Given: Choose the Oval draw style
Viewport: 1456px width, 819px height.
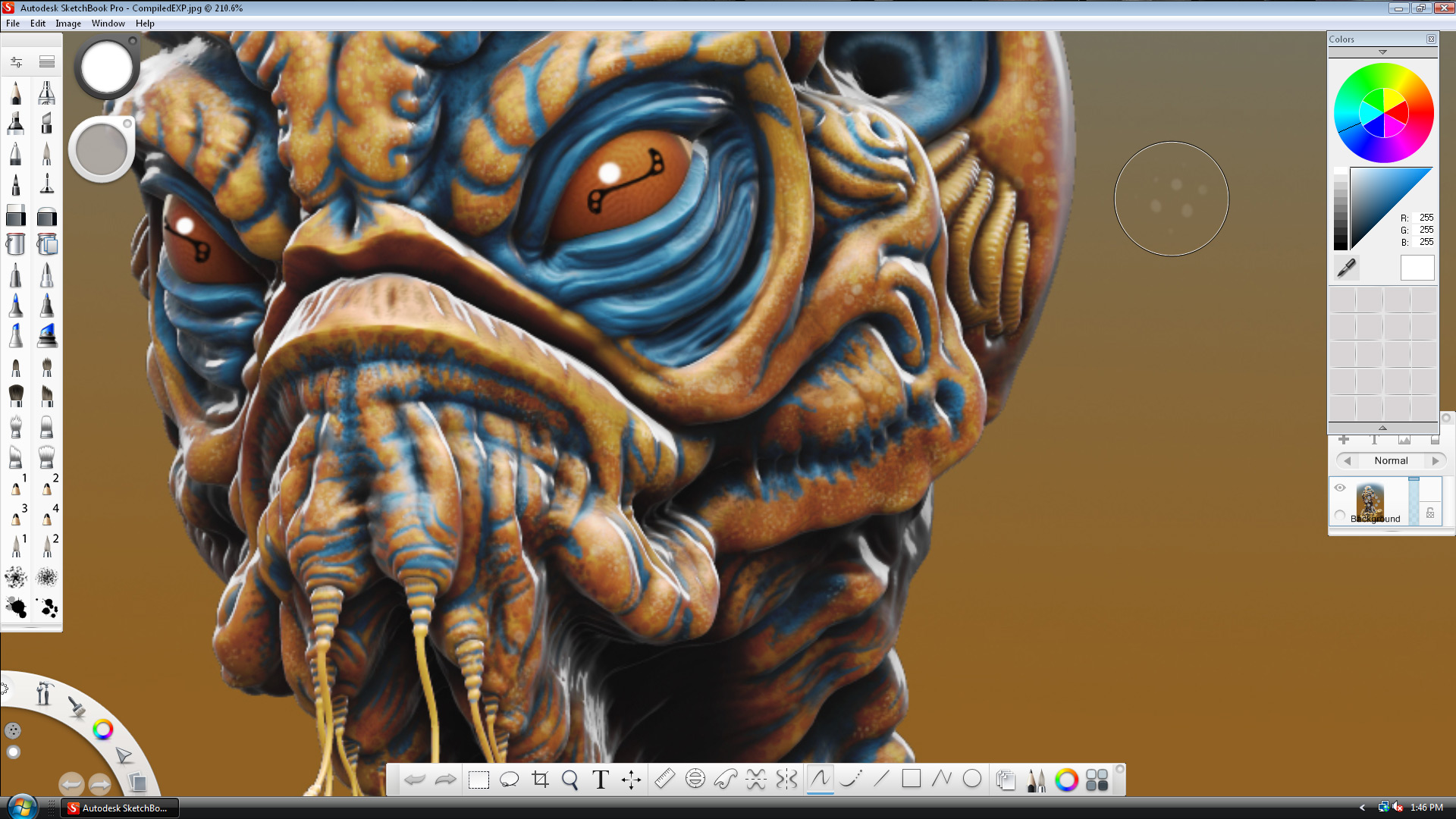Looking at the screenshot, I should pos(972,780).
